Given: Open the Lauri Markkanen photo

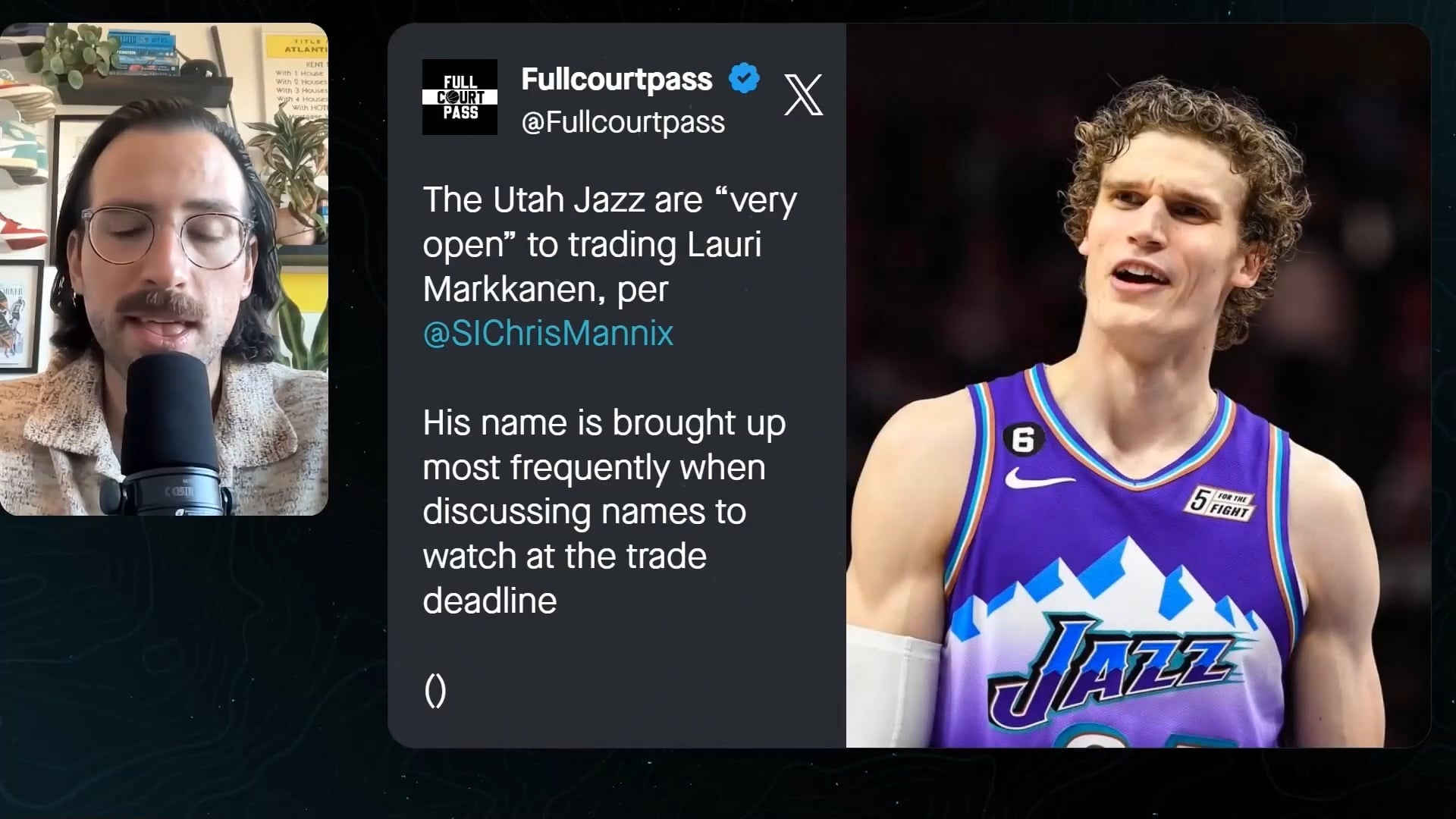Looking at the screenshot, I should click(x=1138, y=385).
